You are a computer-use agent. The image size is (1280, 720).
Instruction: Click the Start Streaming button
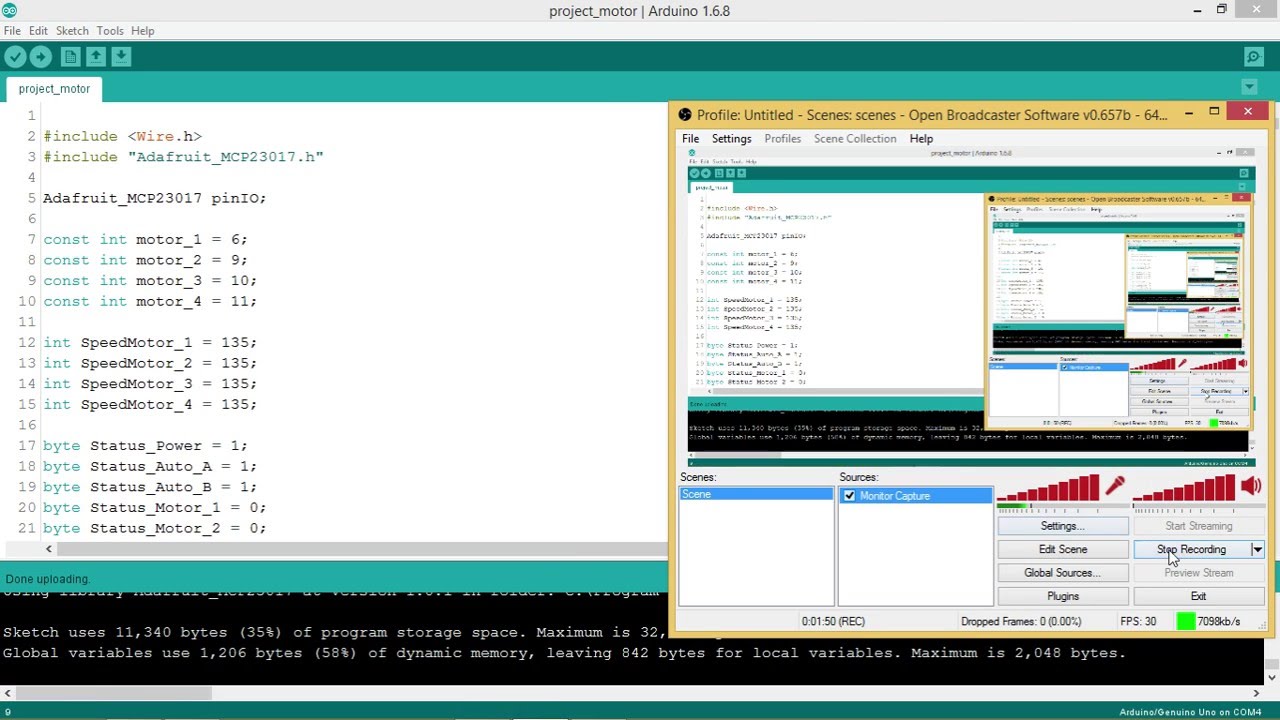point(1198,526)
